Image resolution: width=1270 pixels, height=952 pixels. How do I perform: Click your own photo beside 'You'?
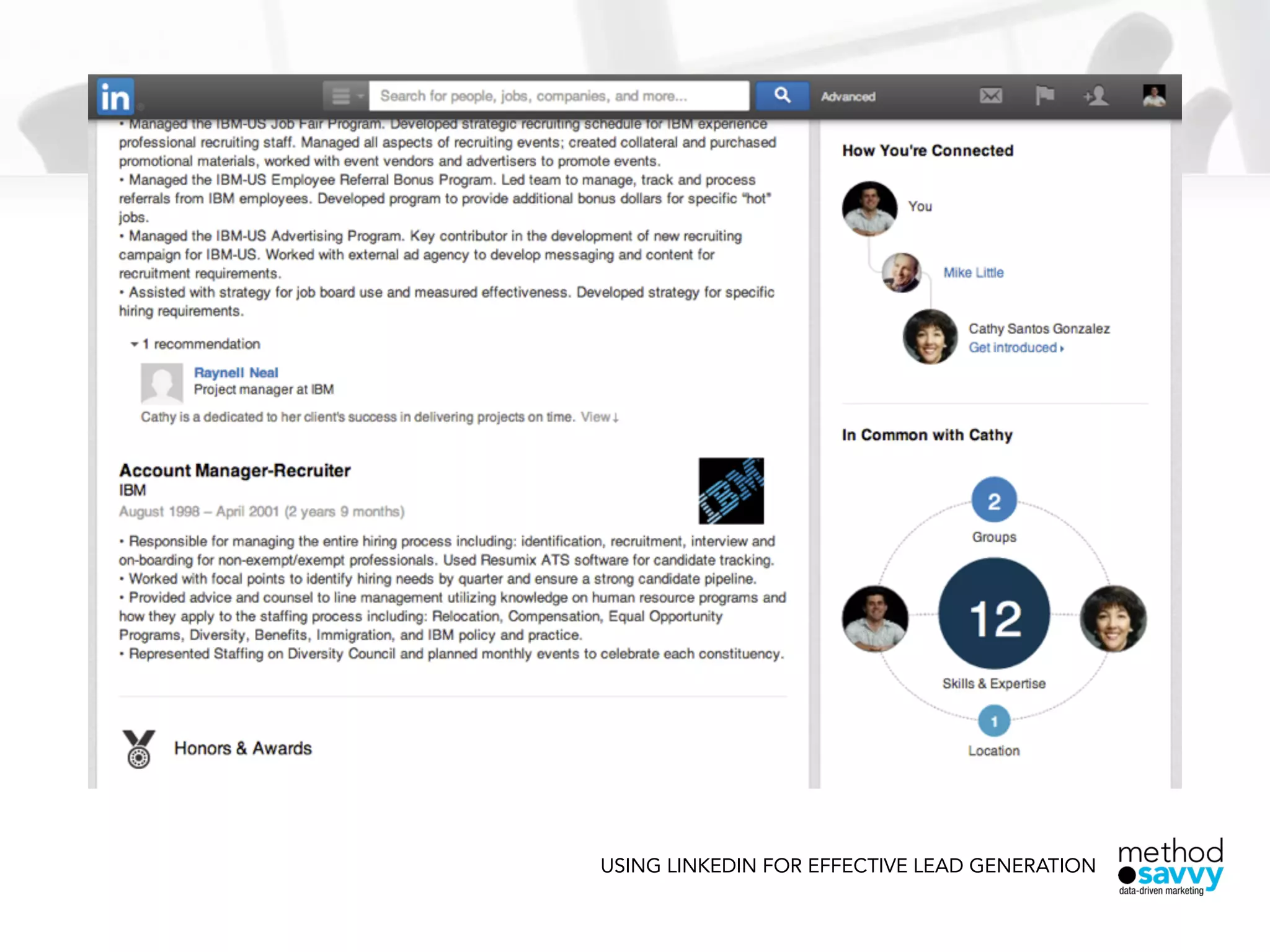pos(869,208)
